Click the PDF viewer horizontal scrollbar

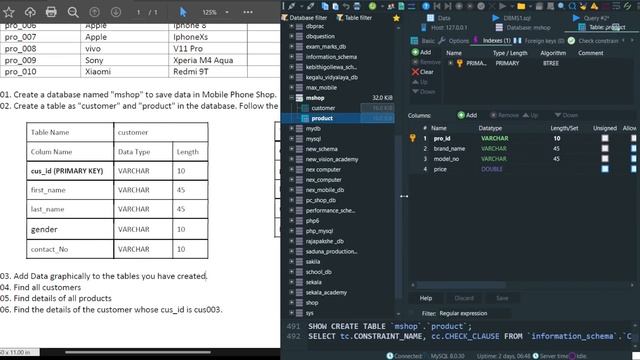pyautogui.click(x=138, y=352)
